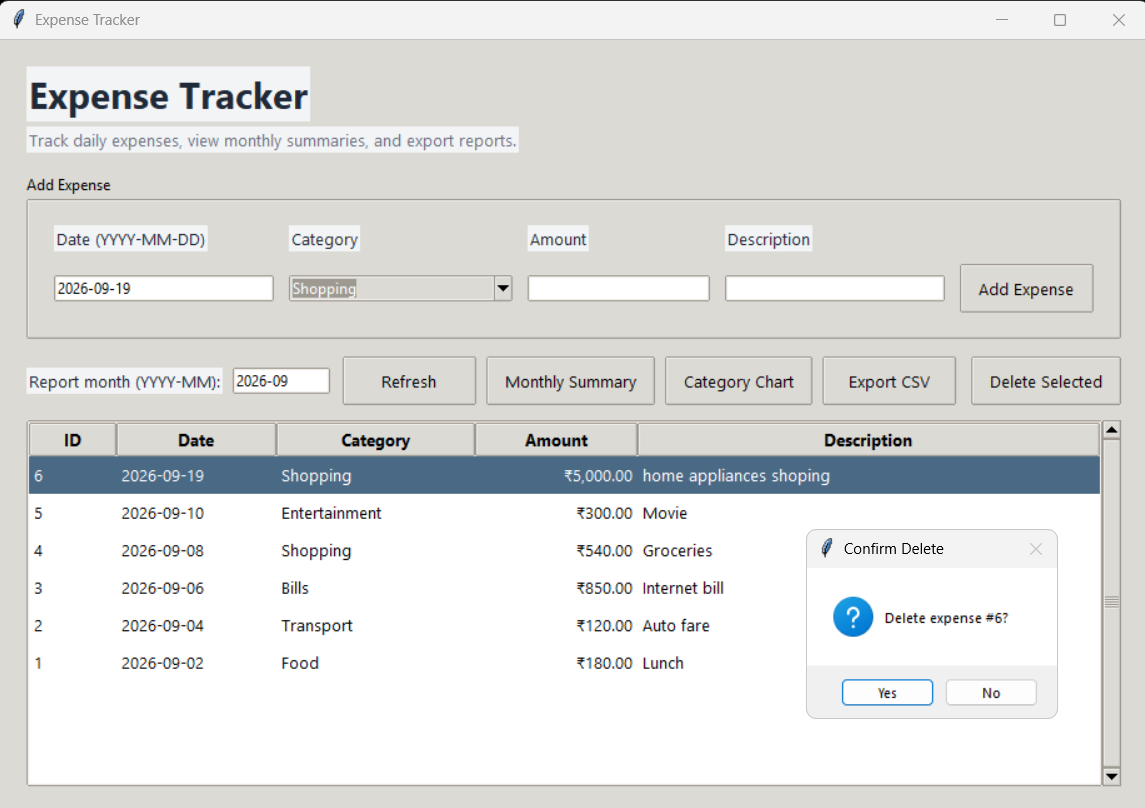This screenshot has height=808, width=1145.
Task: Click the blue question mark icon
Action: (x=852, y=617)
